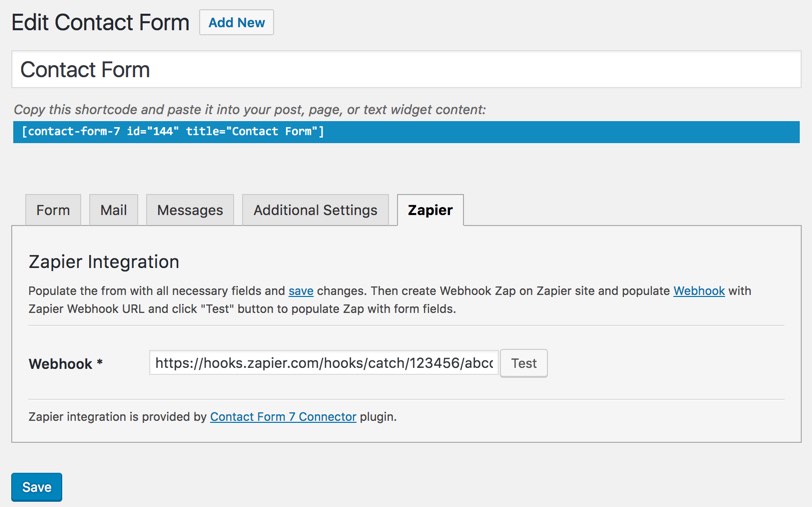
Task: Go to the Messages tab
Action: point(190,210)
